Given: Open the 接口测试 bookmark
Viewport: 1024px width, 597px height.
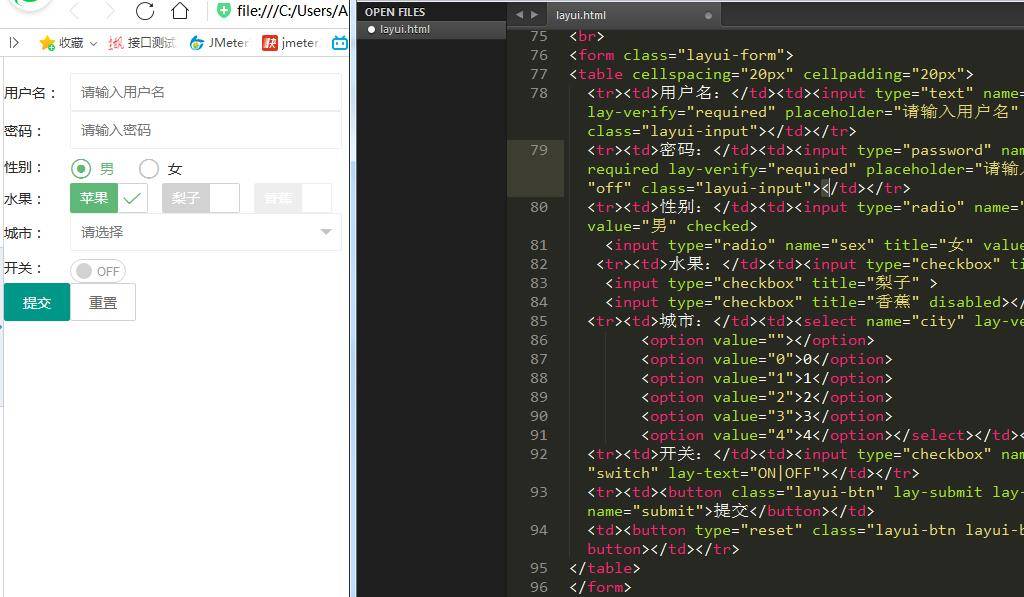Looking at the screenshot, I should pyautogui.click(x=142, y=43).
